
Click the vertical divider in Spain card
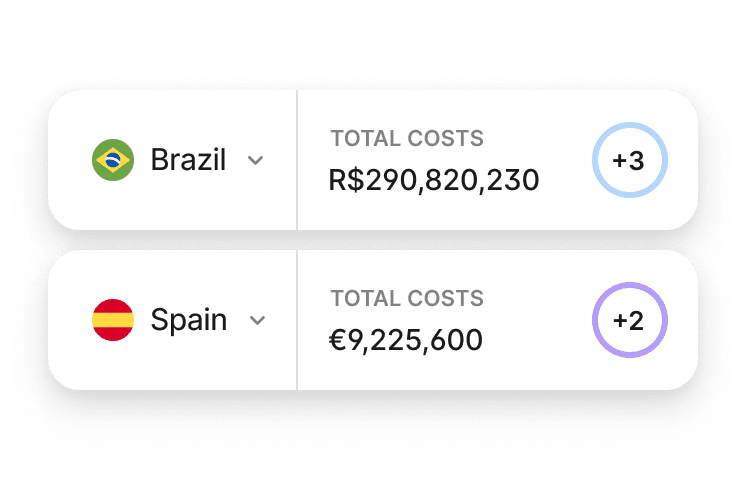pos(297,320)
